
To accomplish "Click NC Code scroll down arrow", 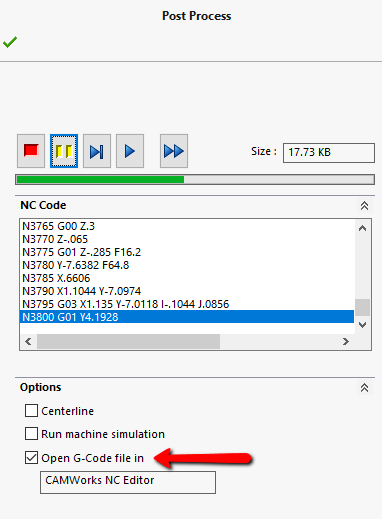I will pyautogui.click(x=362, y=325).
